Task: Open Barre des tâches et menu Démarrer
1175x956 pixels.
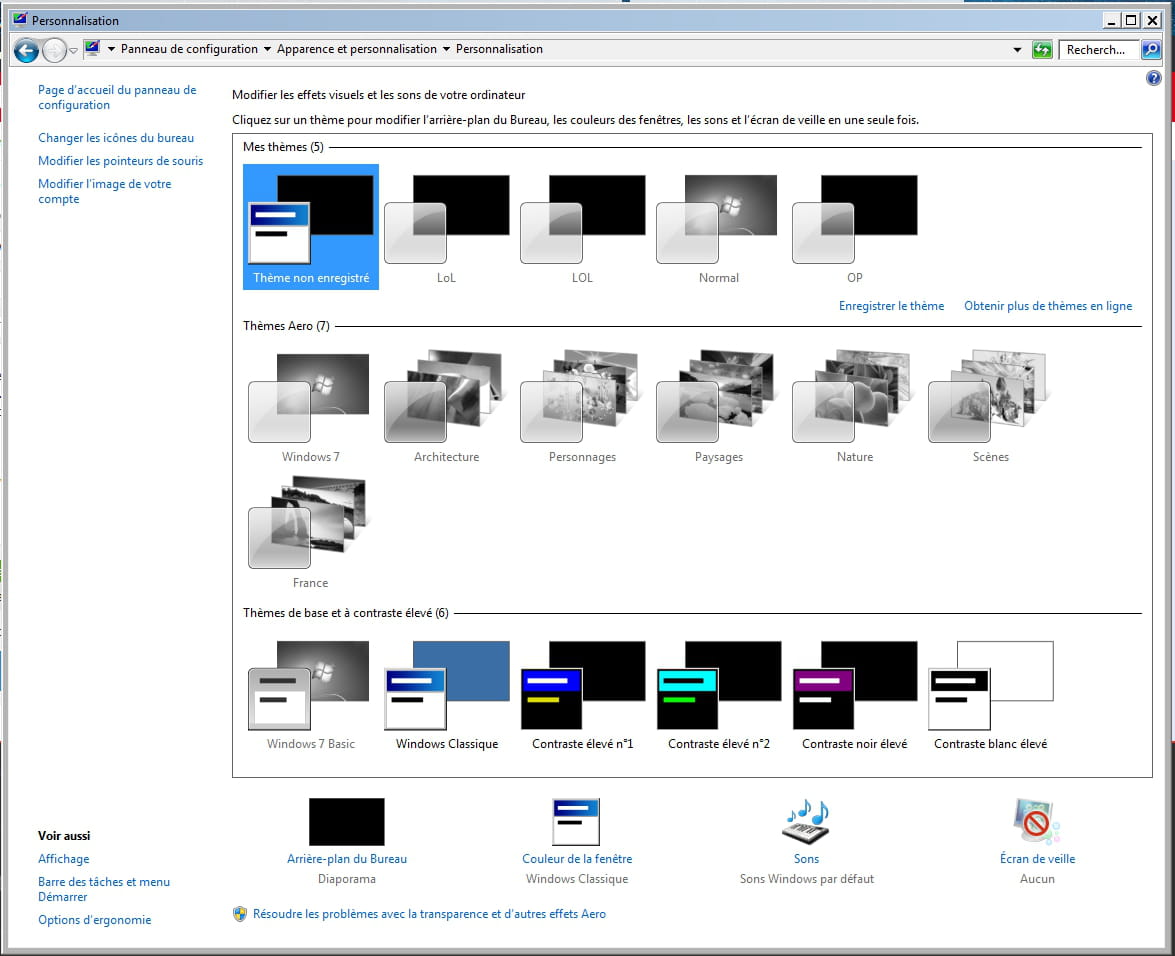Action: [104, 889]
